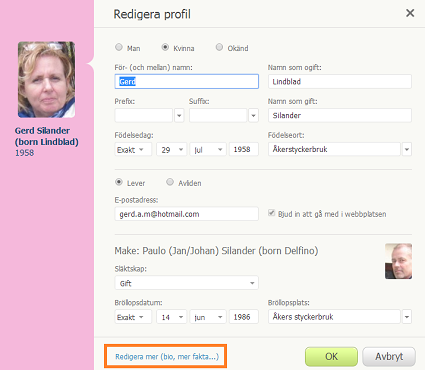Image resolution: width=425 pixels, height=370 pixels.
Task: Close the Redigera profil dialog
Action: point(410,13)
